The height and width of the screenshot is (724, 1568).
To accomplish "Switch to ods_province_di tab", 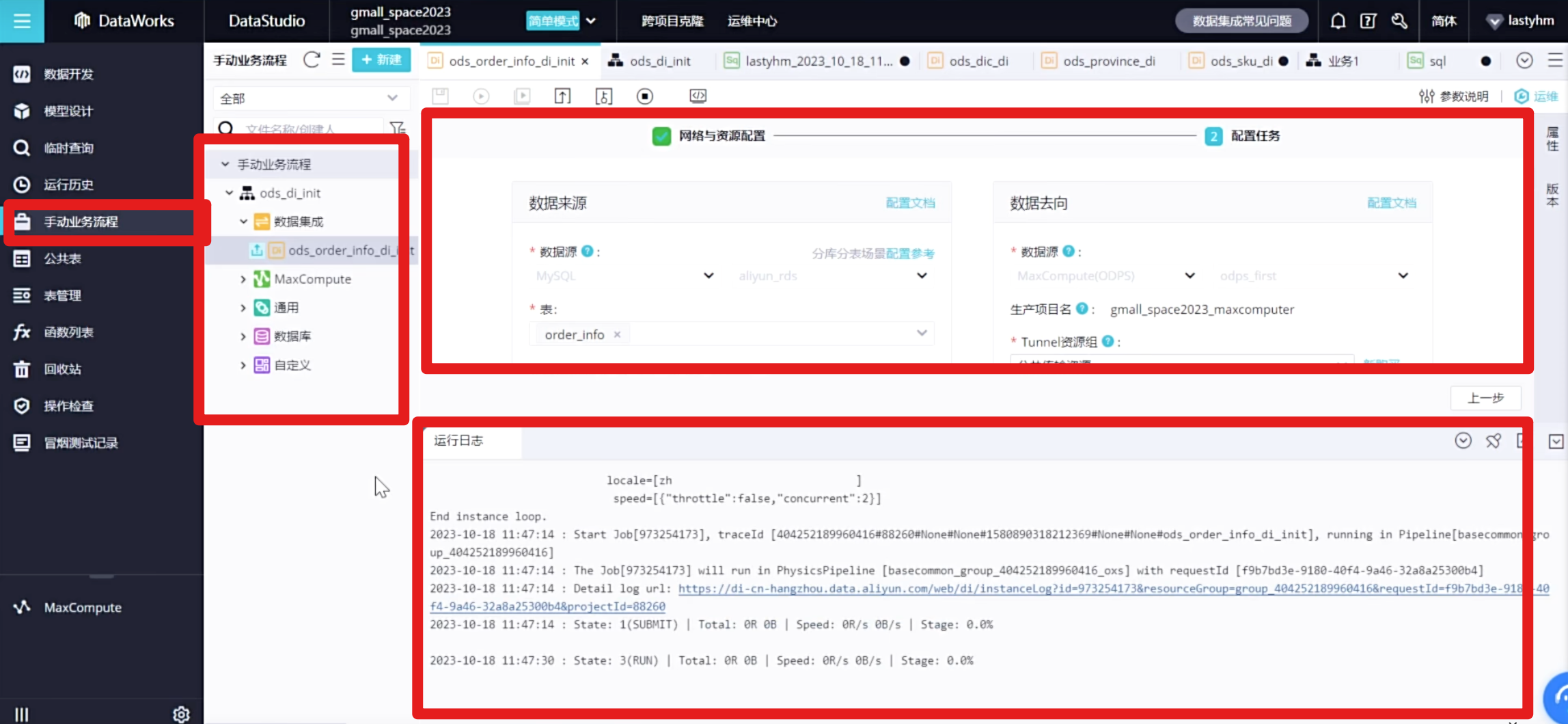I will pyautogui.click(x=1108, y=61).
